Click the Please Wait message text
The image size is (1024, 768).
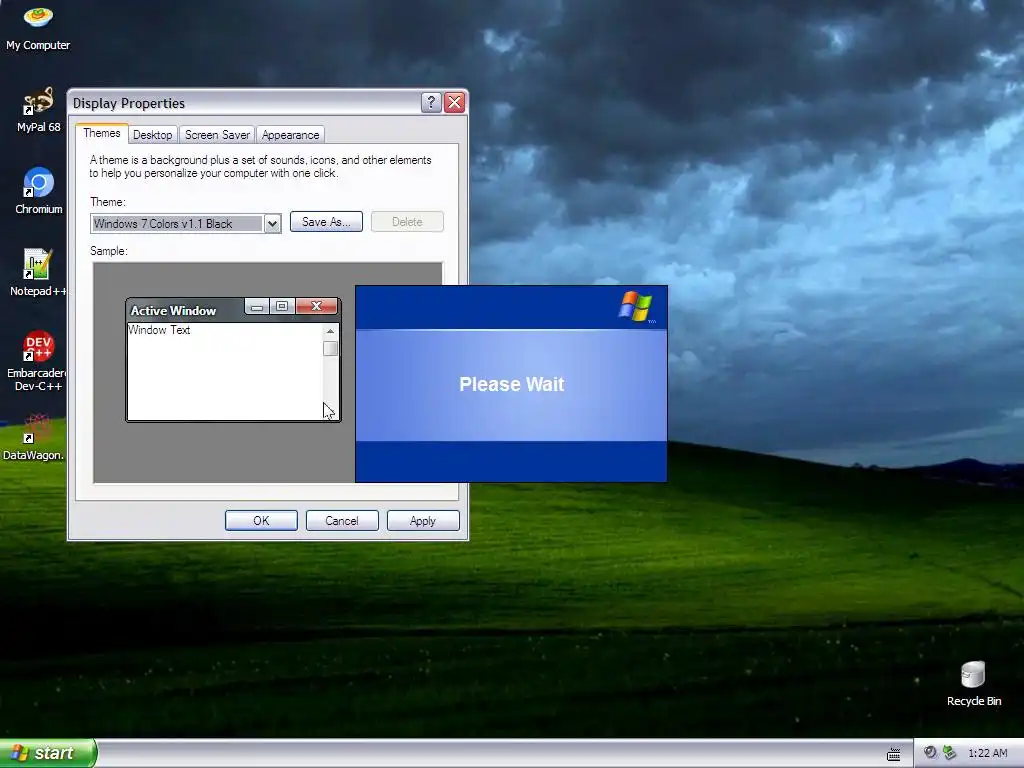511,384
